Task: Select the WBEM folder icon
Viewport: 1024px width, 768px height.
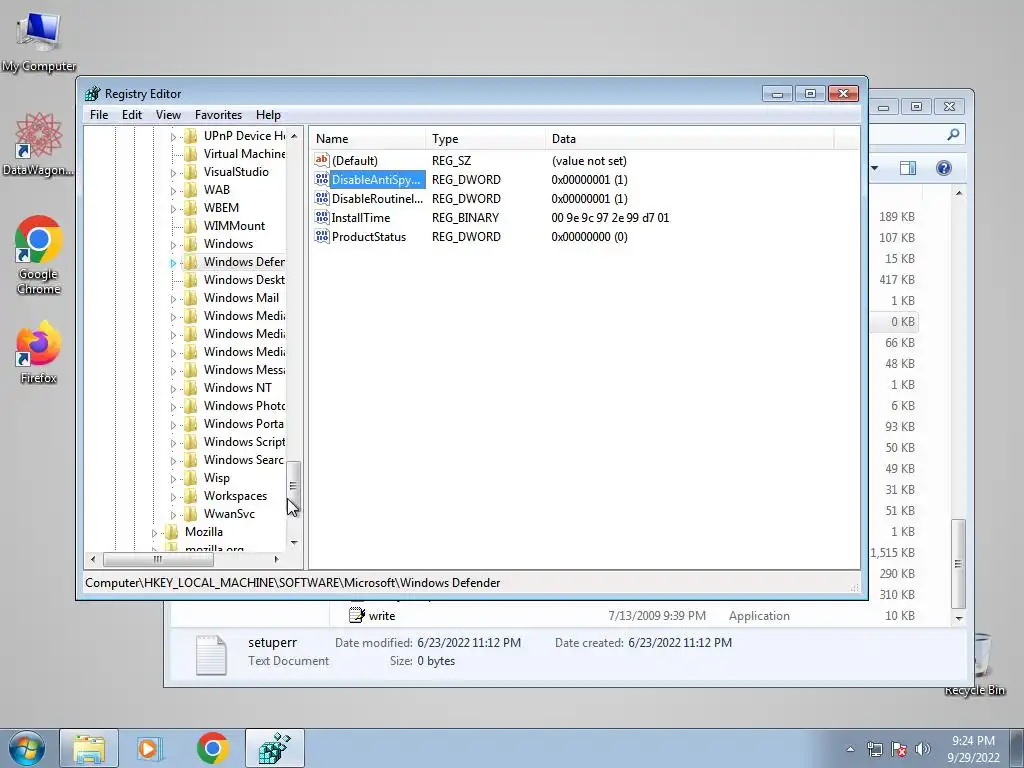Action: pyautogui.click(x=191, y=208)
